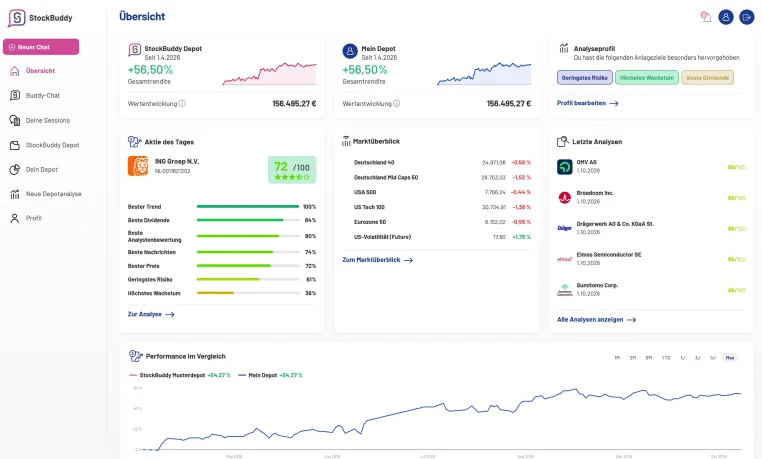
Task: Click info icon beside StockBuddy Depot Wertentwicklung
Action: coord(182,103)
